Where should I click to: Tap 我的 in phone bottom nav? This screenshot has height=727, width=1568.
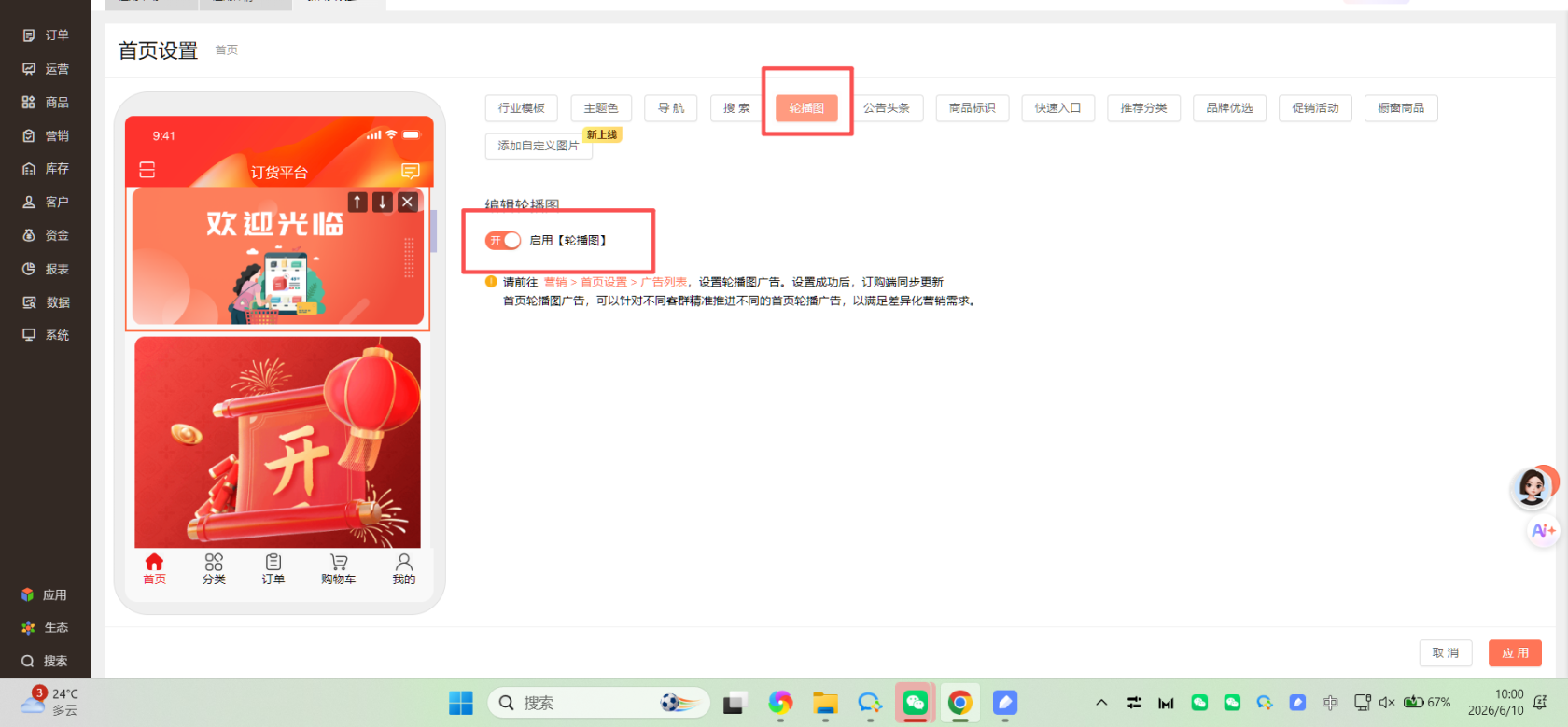pos(403,568)
